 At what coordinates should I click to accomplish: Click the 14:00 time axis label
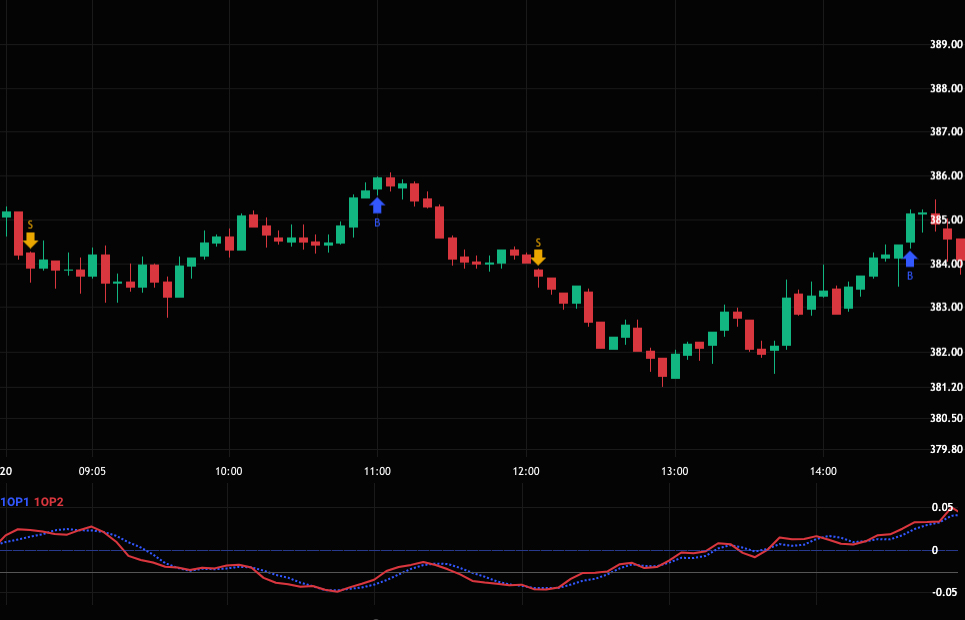(822, 471)
